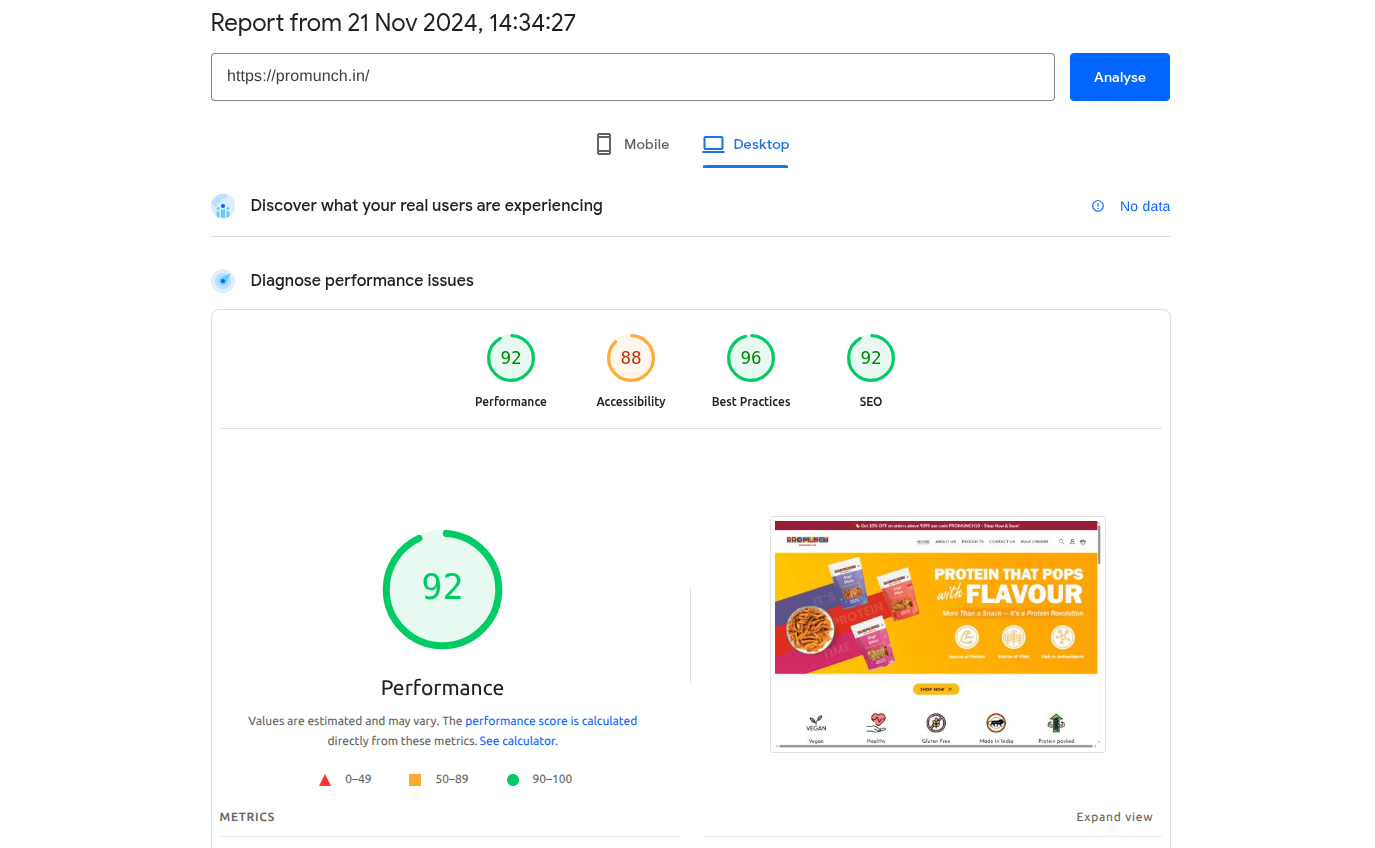Viewport: 1375px width, 848px height.
Task: Click the promunch website screenshot thumbnail
Action: pyautogui.click(x=937, y=634)
